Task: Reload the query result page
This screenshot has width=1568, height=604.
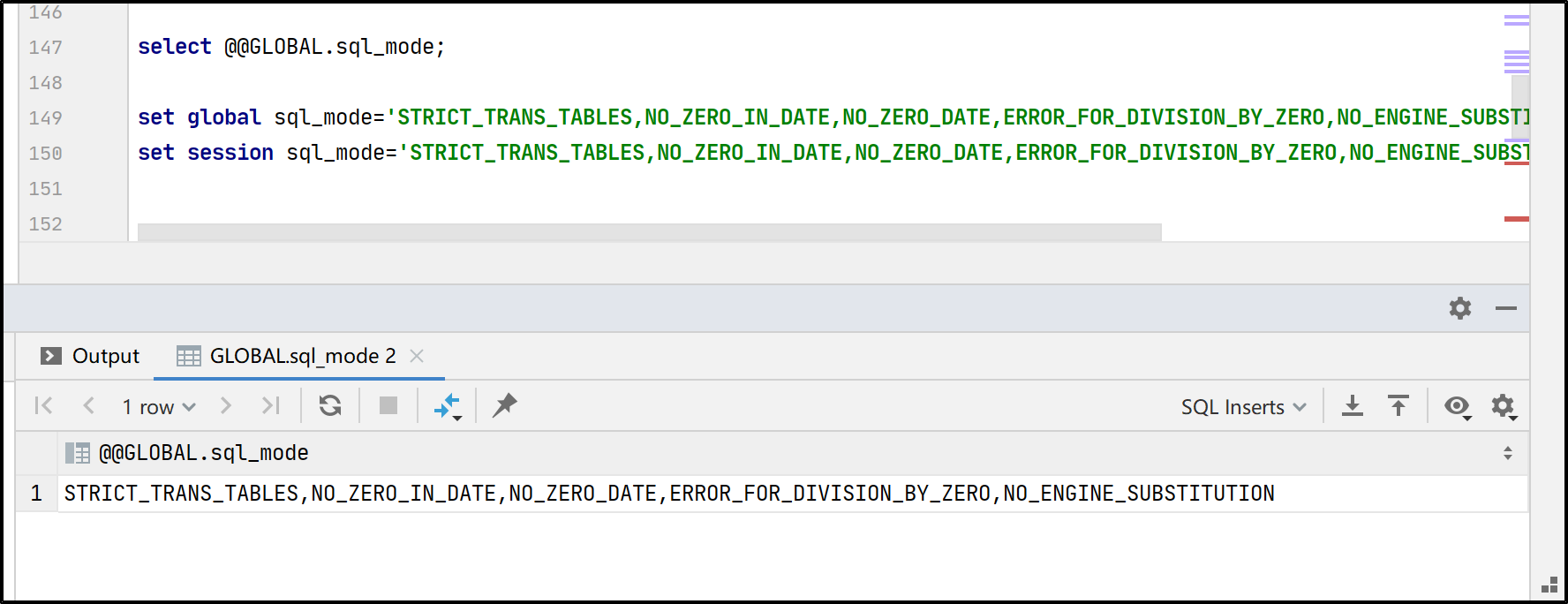Action: point(330,405)
